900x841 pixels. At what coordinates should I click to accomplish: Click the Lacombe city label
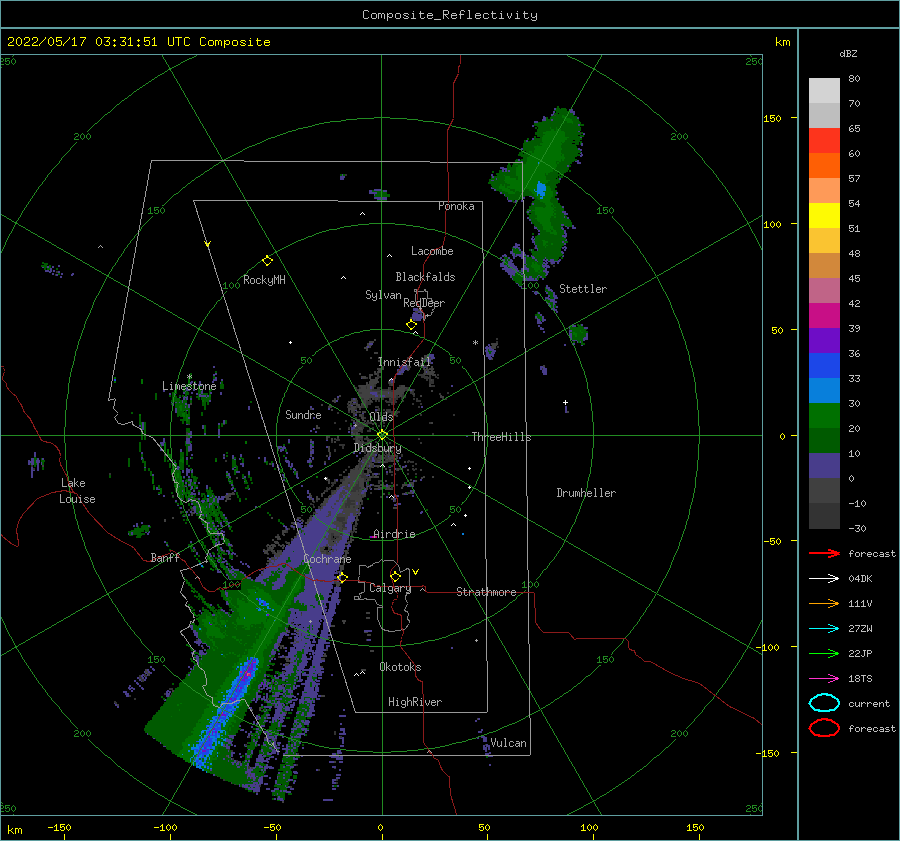[432, 251]
